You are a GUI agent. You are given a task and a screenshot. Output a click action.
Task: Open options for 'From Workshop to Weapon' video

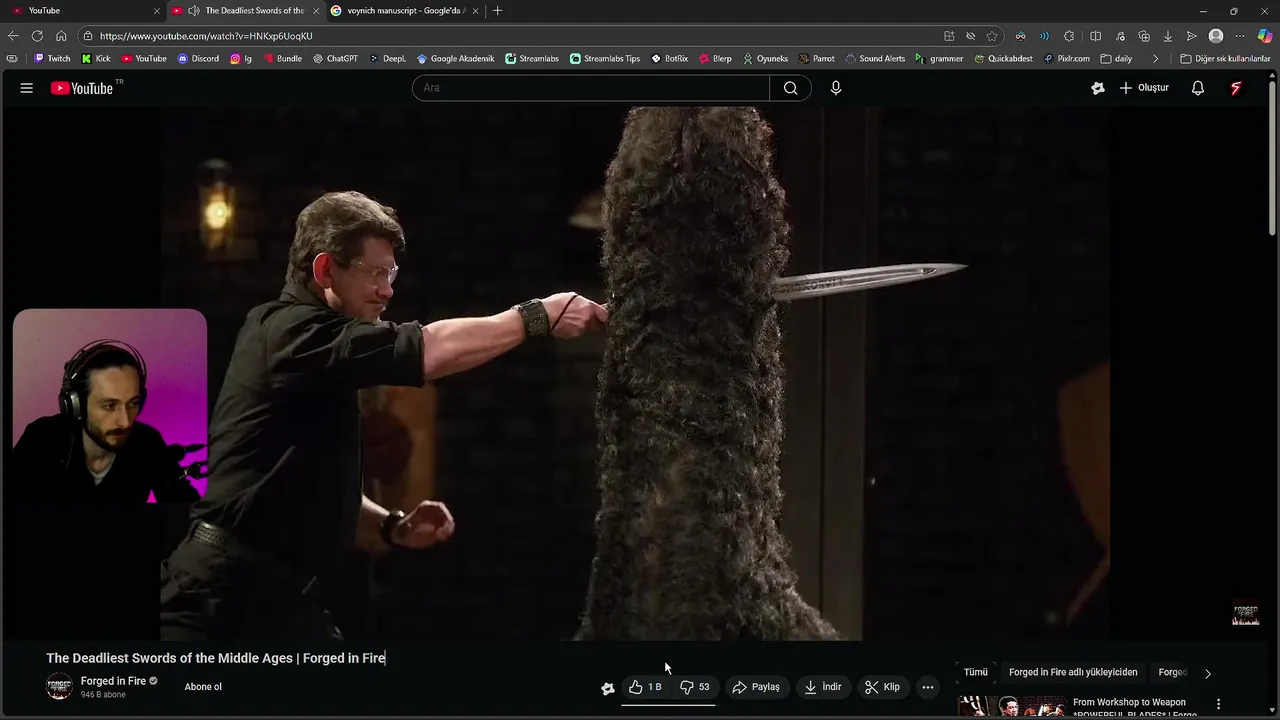click(1218, 704)
